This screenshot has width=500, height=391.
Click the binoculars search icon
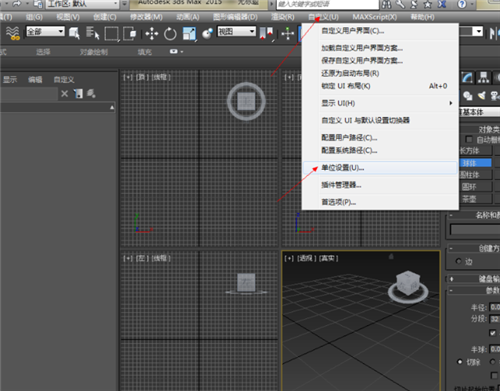(386, 4)
